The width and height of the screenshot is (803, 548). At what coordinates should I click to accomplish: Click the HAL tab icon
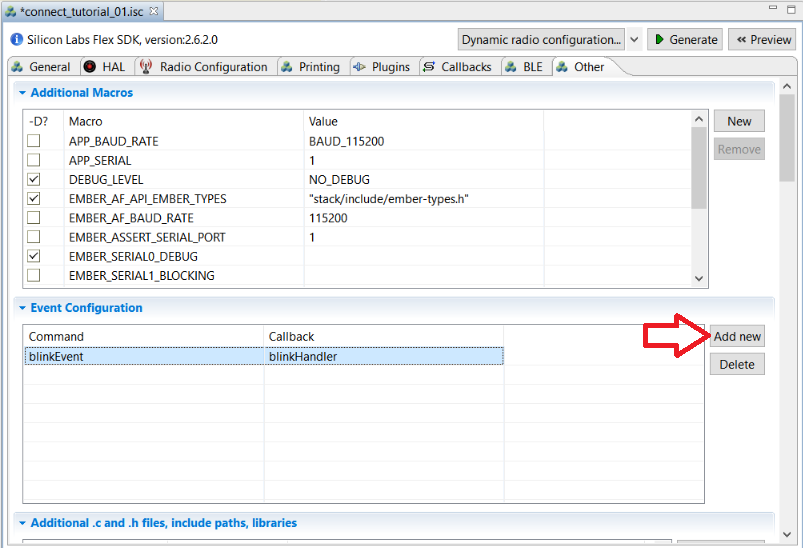[90, 67]
